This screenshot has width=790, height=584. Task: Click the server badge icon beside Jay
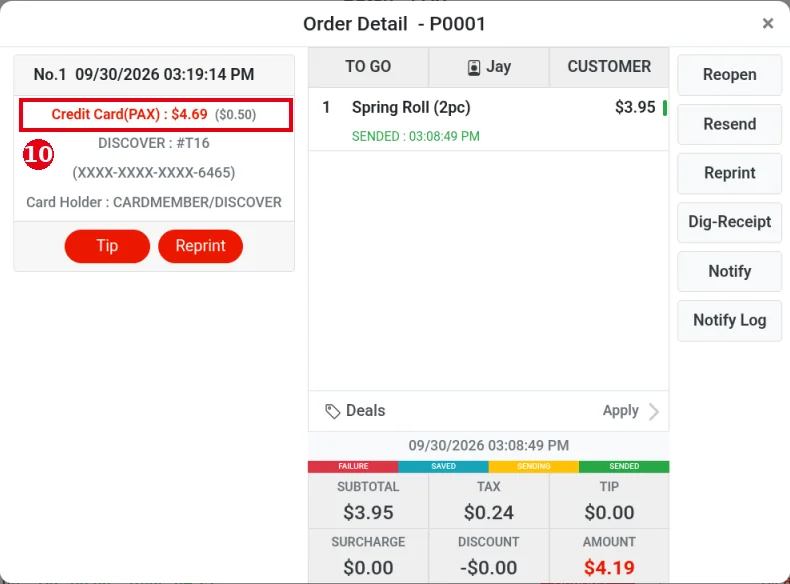(x=474, y=68)
